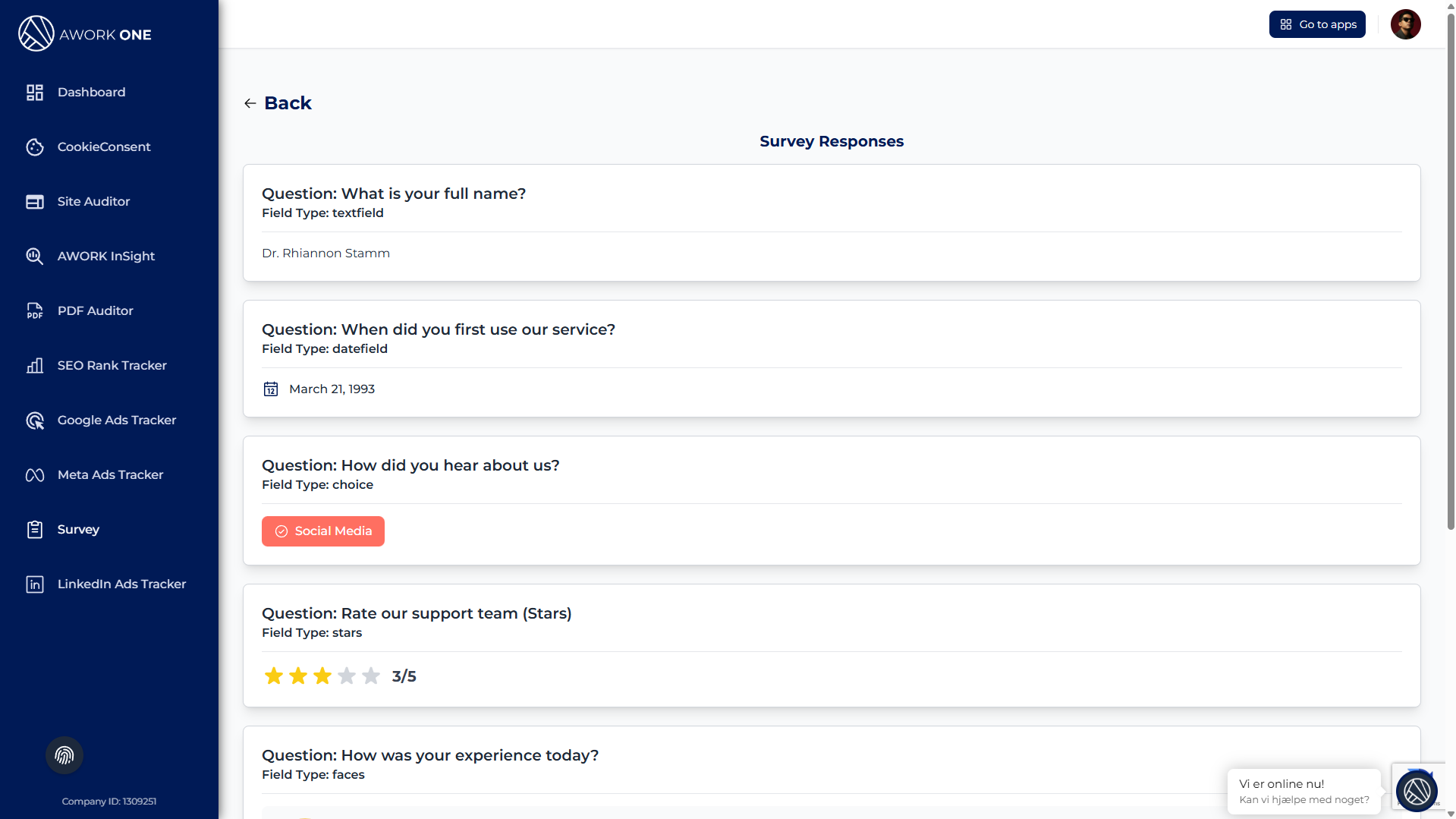The image size is (1456, 819).
Task: Click the calendar icon beside March 21, 1993
Action: [x=271, y=389]
